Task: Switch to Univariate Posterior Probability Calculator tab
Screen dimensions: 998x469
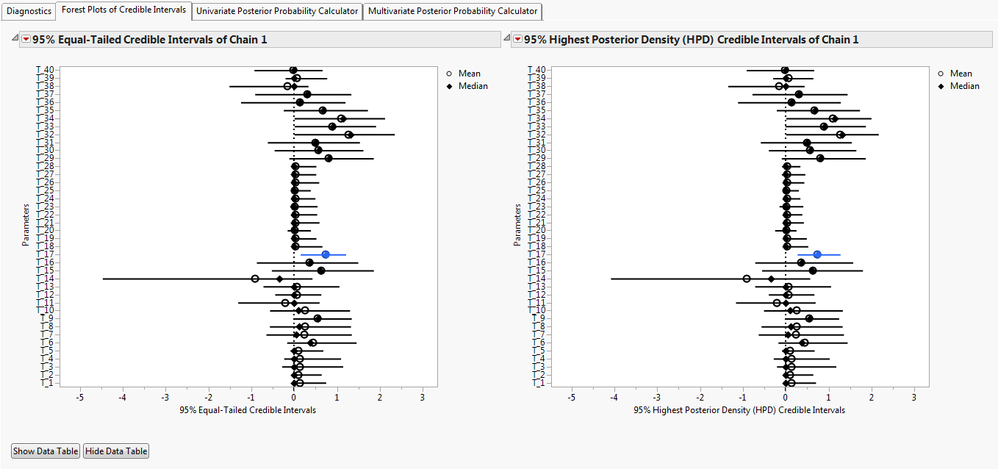Action: (x=277, y=11)
